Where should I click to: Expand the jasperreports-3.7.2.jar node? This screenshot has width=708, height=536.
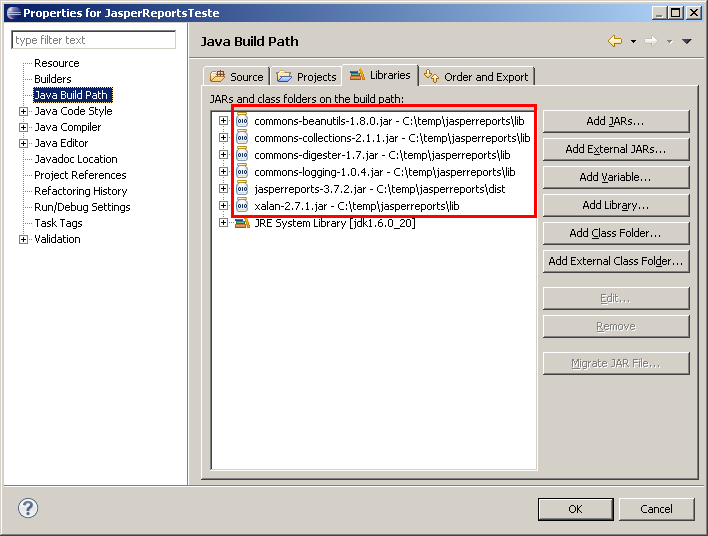(x=223, y=188)
